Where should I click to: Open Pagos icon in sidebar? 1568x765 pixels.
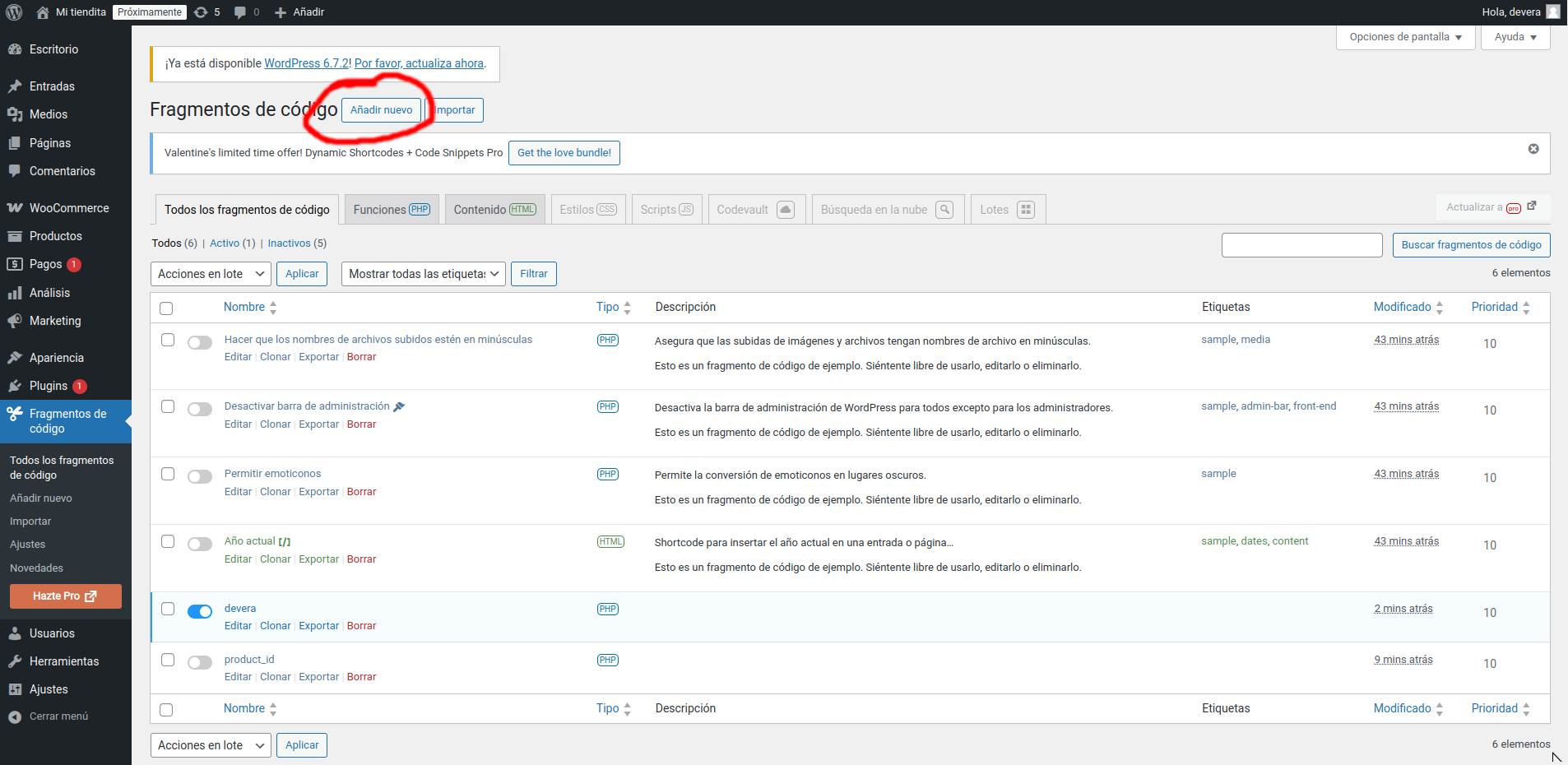click(15, 264)
